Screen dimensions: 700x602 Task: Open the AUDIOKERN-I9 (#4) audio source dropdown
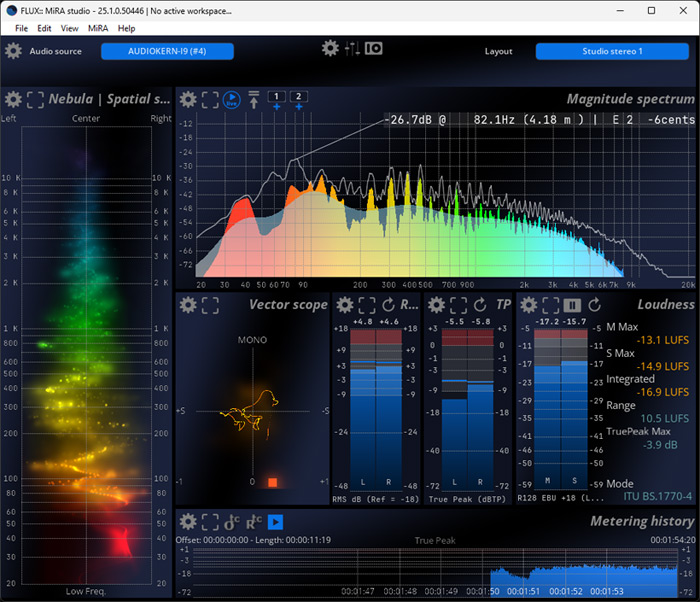tap(167, 51)
